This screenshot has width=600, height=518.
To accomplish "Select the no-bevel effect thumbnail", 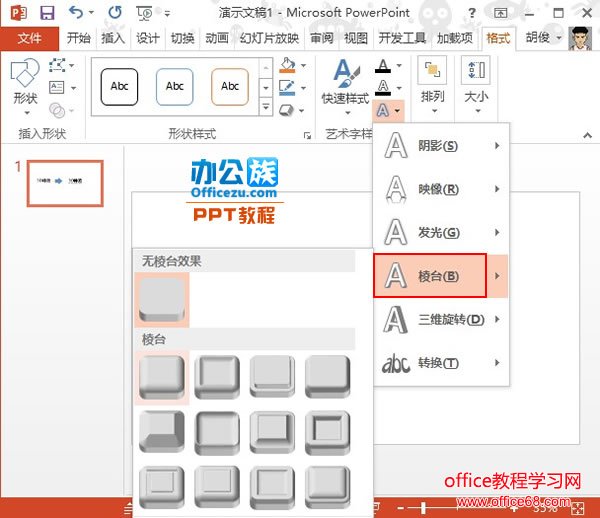I will coord(162,300).
